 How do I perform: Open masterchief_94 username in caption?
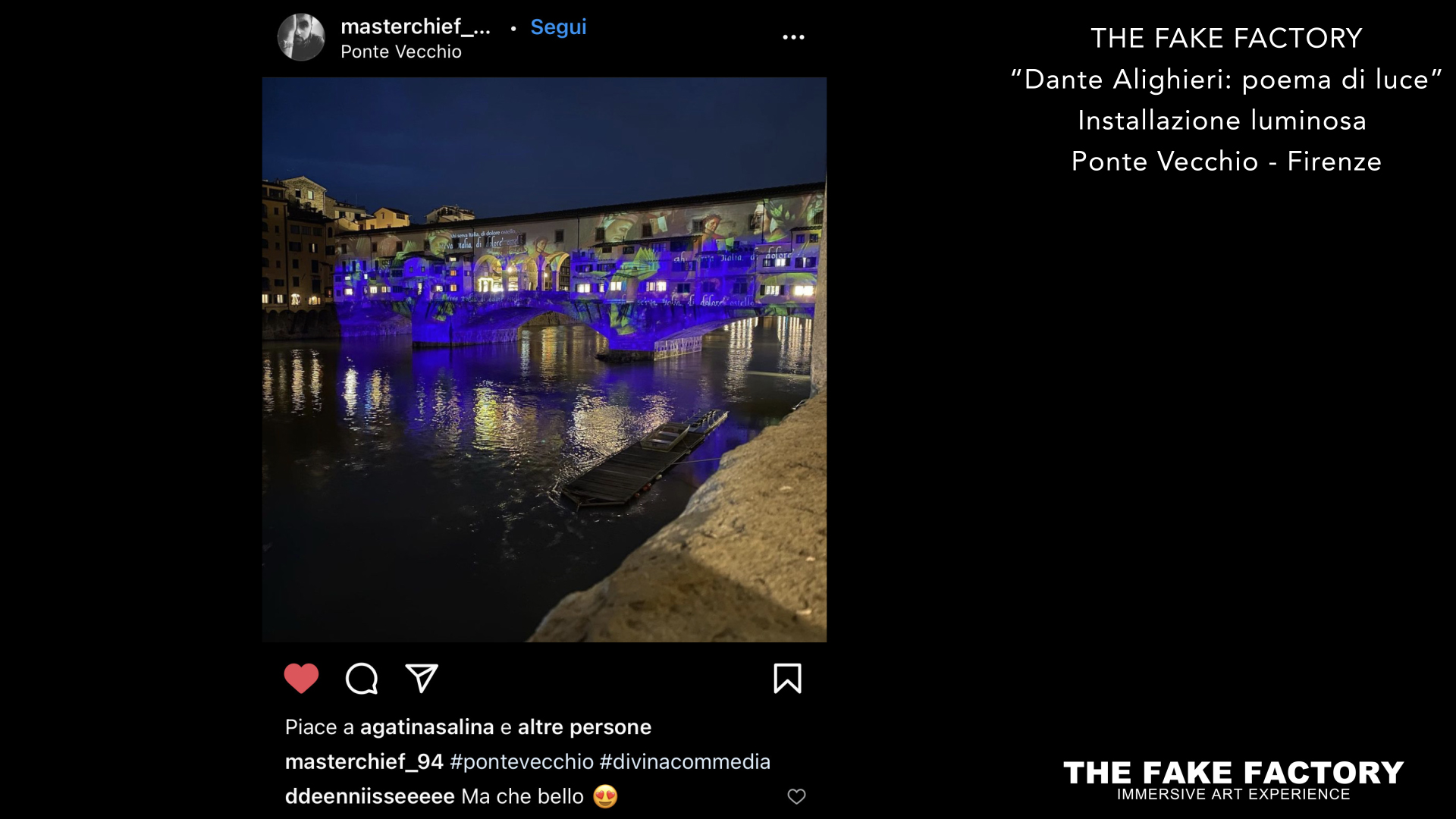364,761
